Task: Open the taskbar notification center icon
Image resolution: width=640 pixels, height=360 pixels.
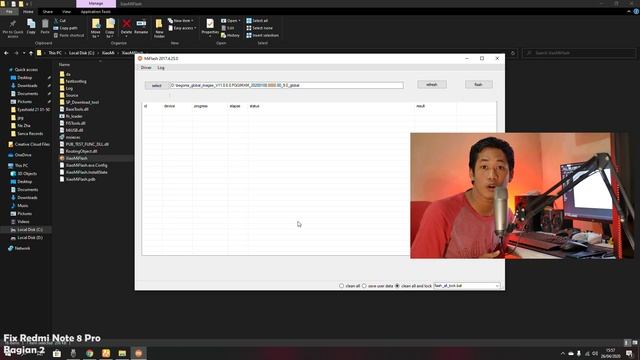Action: click(x=629, y=353)
